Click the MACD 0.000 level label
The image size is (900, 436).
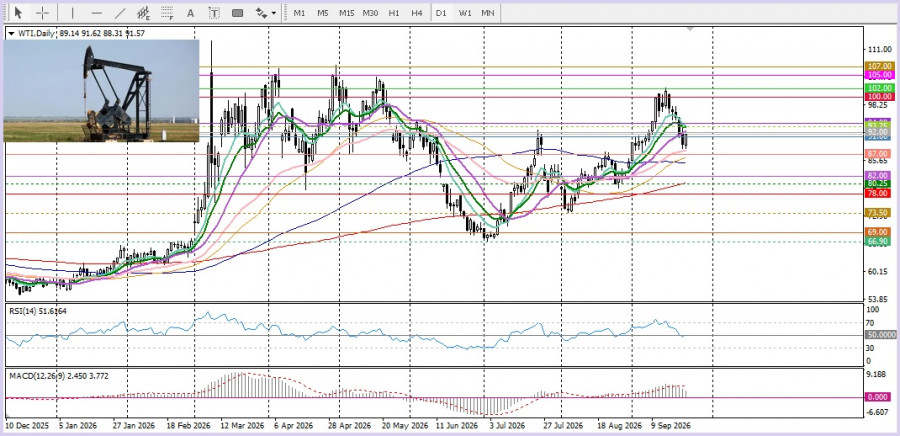tap(879, 396)
